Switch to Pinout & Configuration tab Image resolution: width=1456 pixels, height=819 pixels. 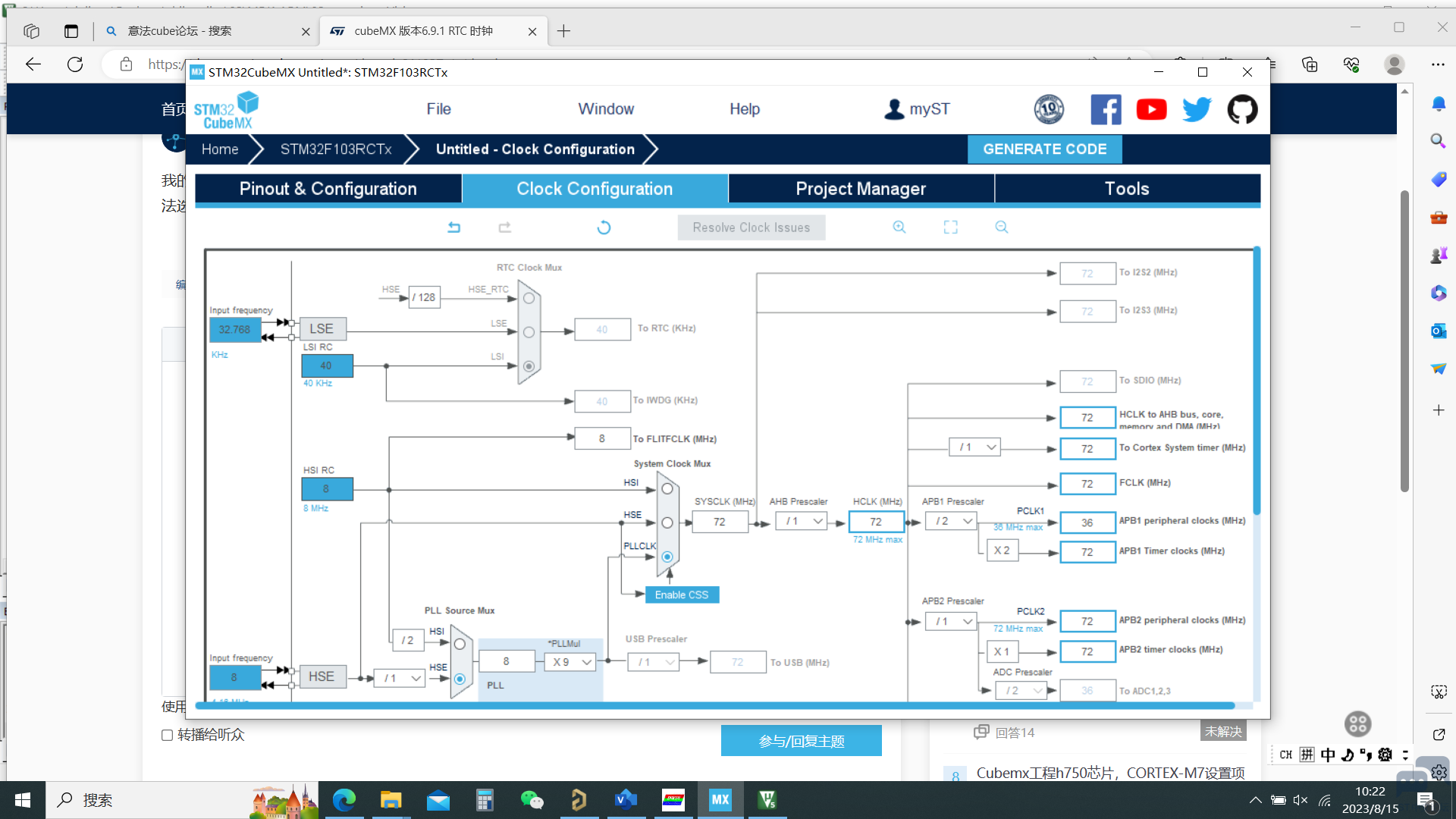point(328,189)
